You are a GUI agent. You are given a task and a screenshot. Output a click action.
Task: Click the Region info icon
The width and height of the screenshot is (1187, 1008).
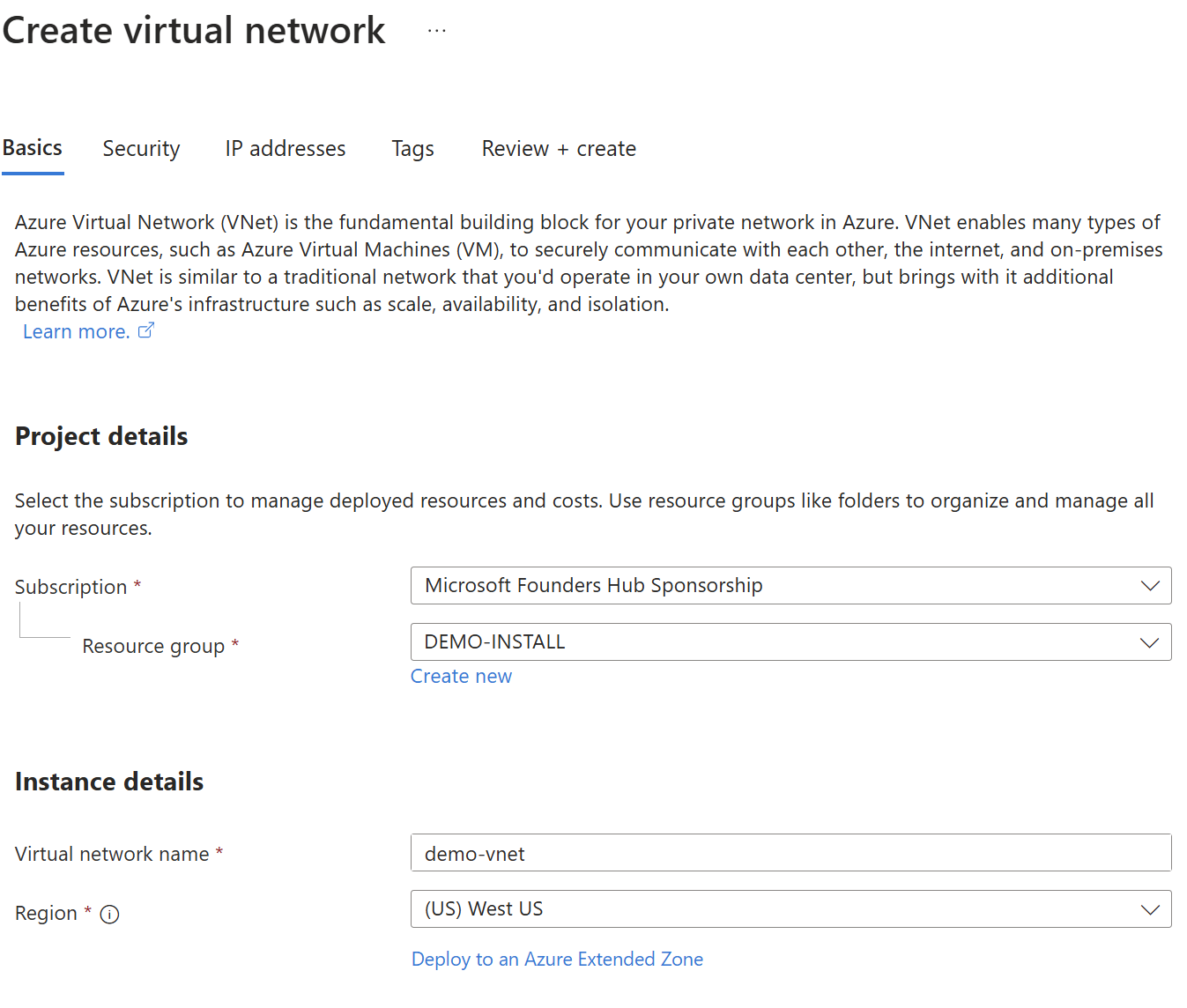pos(109,915)
